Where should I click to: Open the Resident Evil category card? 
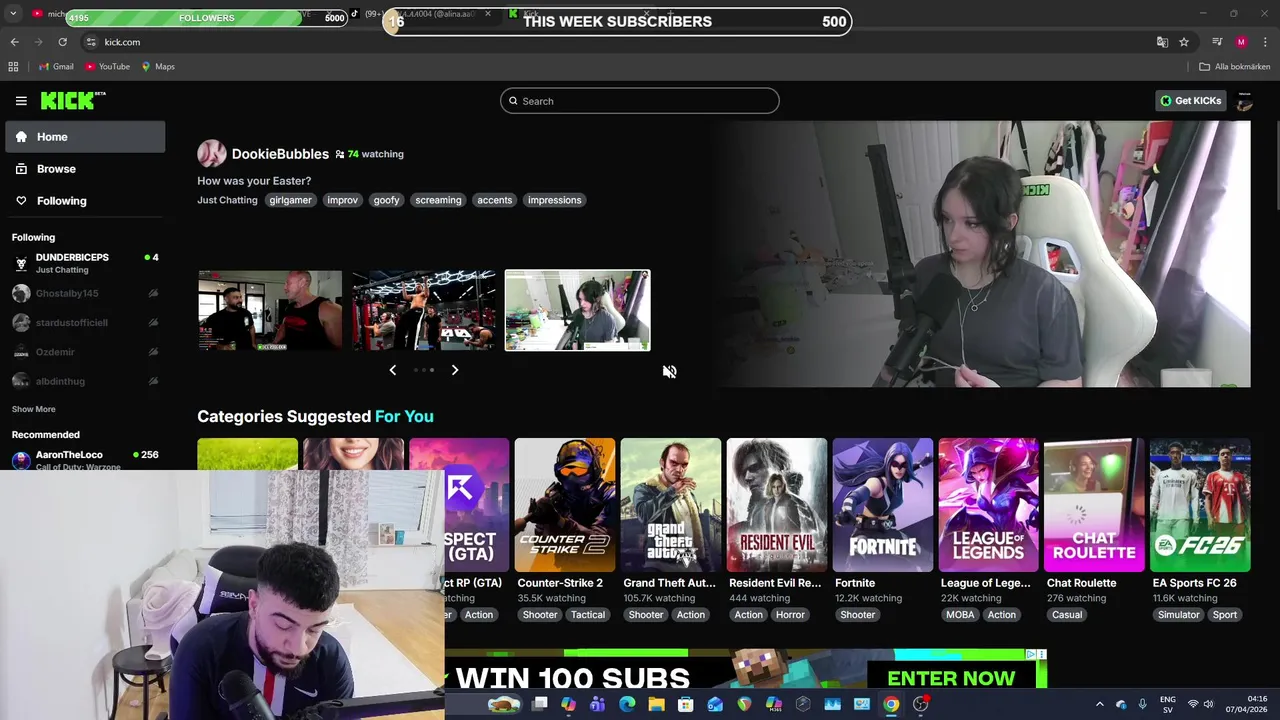[x=777, y=505]
